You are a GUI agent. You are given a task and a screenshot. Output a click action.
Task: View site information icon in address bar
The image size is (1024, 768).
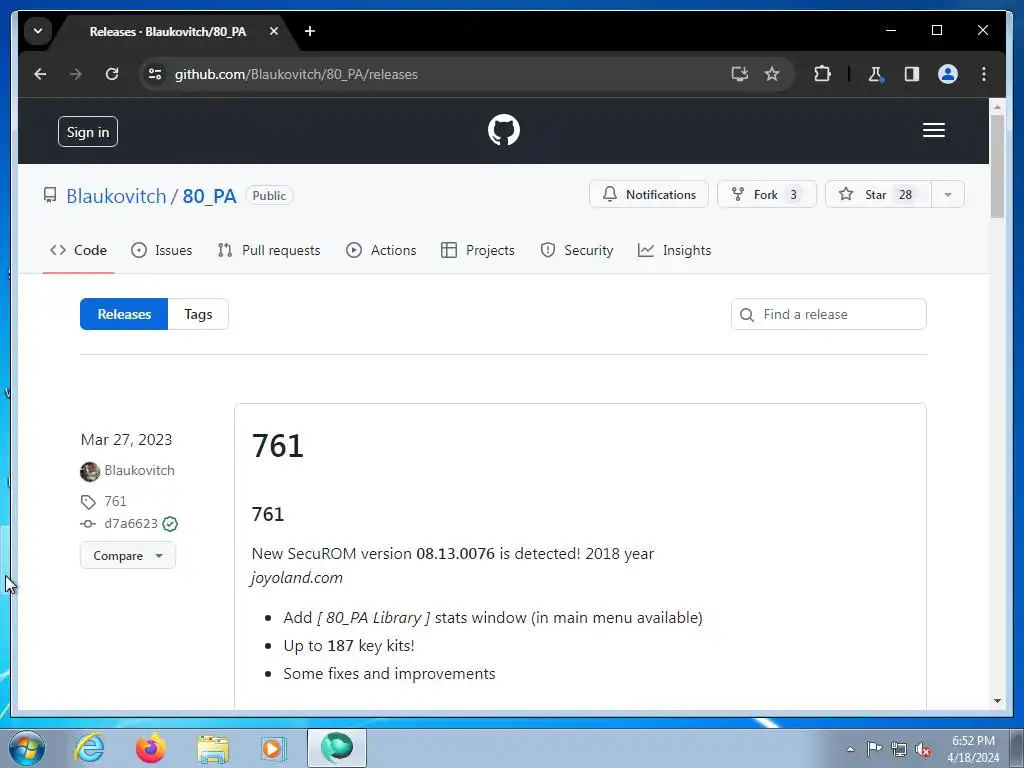155,74
